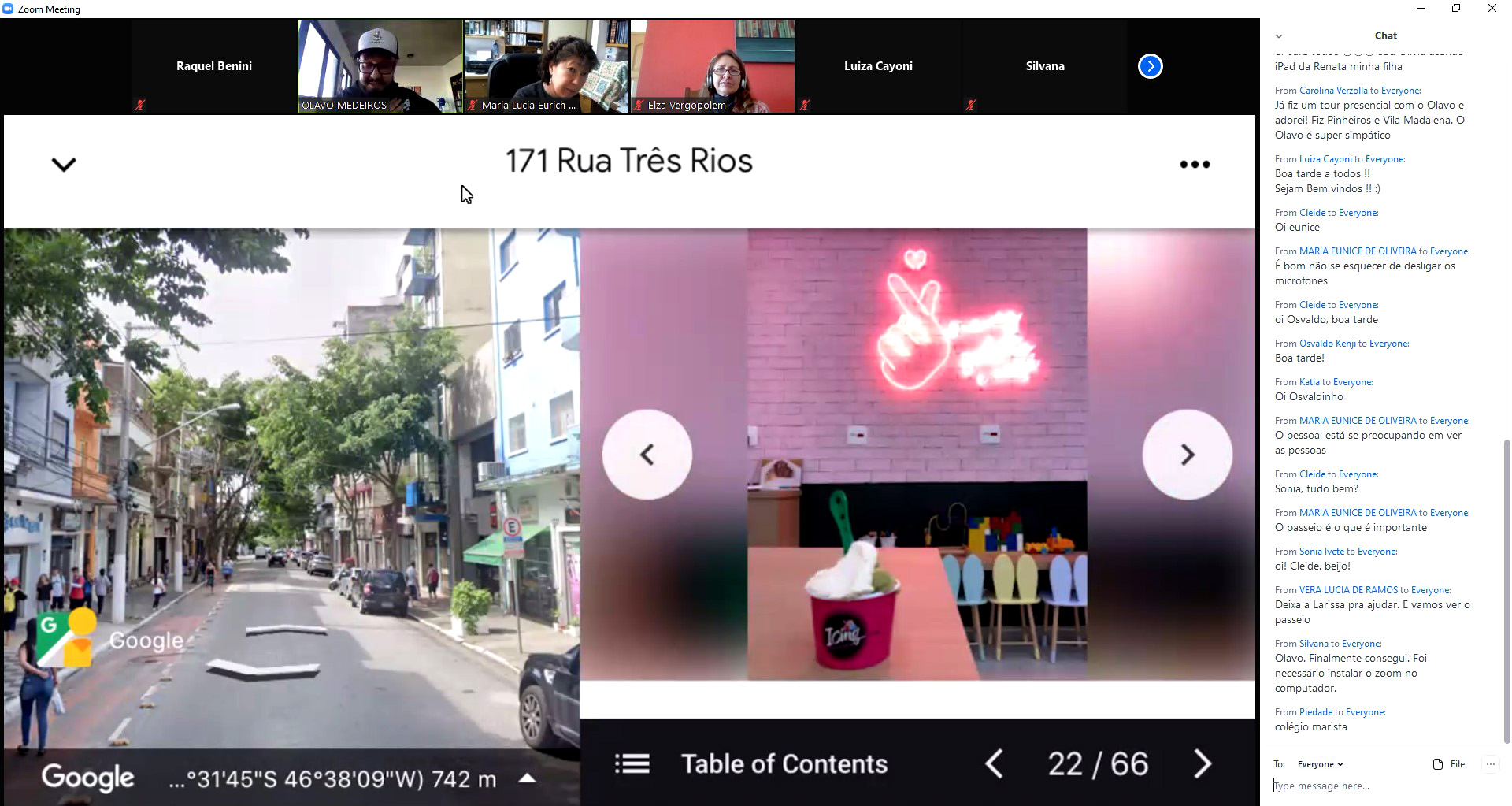Show the next photo with right circle arrow
This screenshot has width=1512, height=806.
point(1187,455)
